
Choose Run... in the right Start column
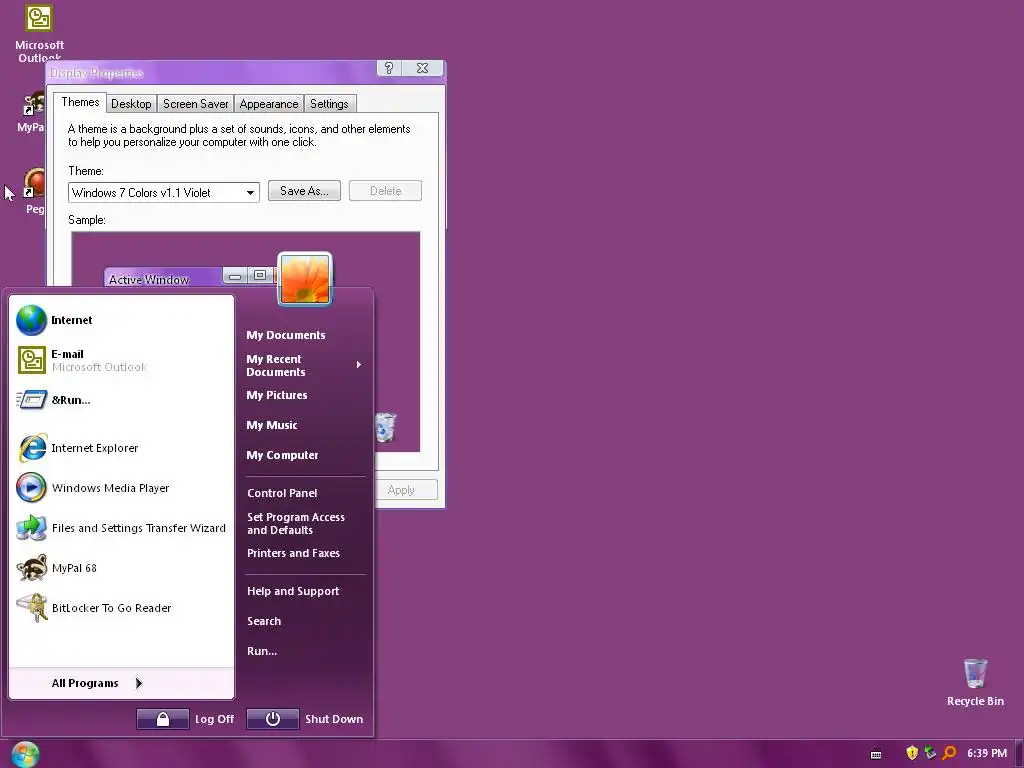pos(262,651)
